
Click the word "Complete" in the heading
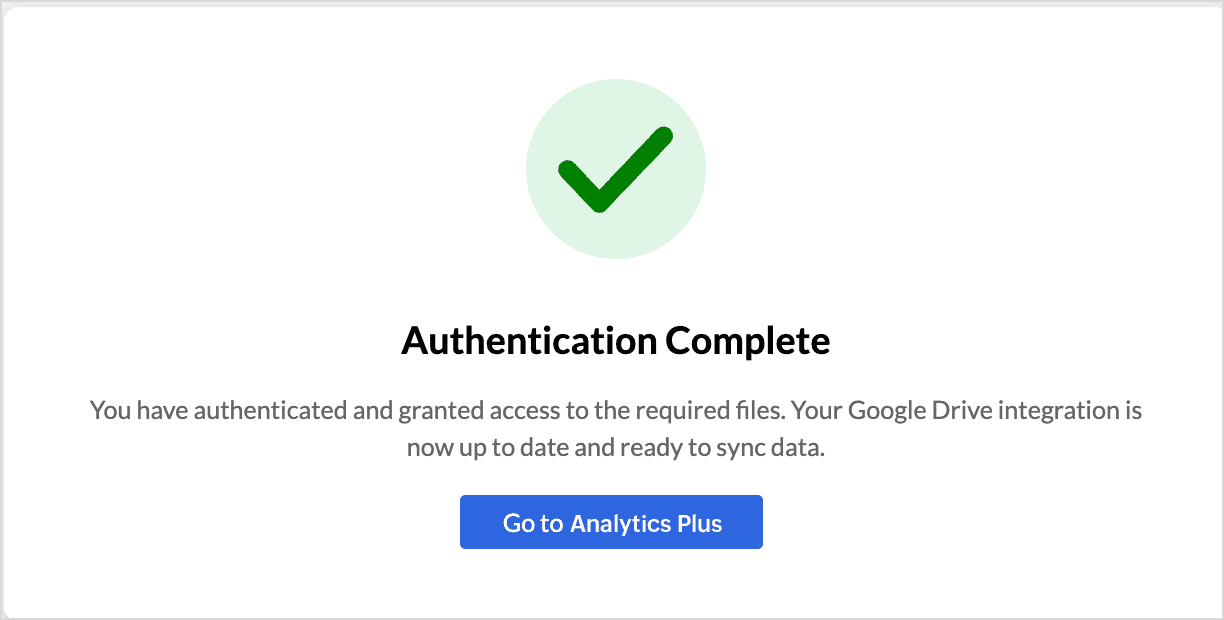[748, 342]
